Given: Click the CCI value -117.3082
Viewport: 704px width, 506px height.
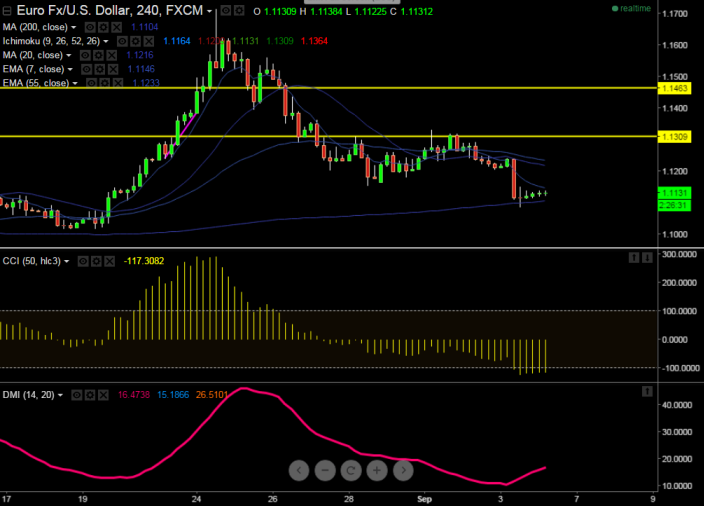Looking at the screenshot, I should (144, 261).
